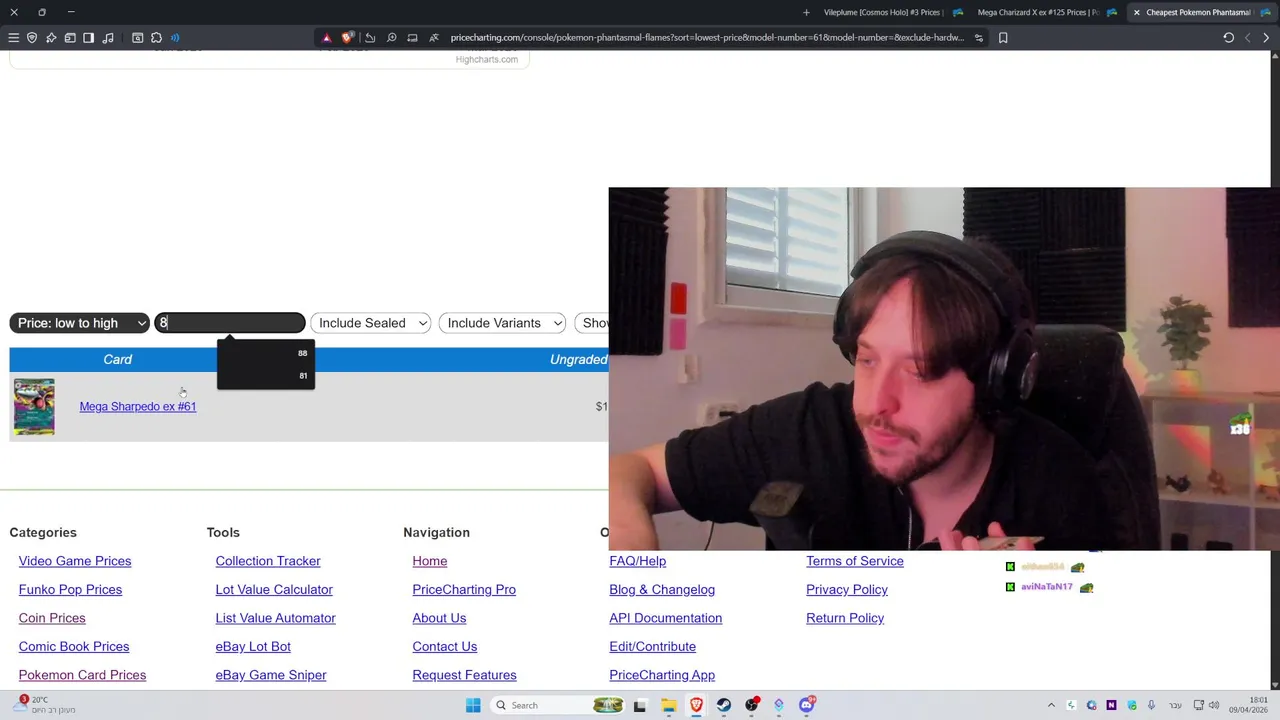Switch to the Vileplume Cosmos Holo tab
Image resolution: width=1280 pixels, height=720 pixels.
point(882,12)
